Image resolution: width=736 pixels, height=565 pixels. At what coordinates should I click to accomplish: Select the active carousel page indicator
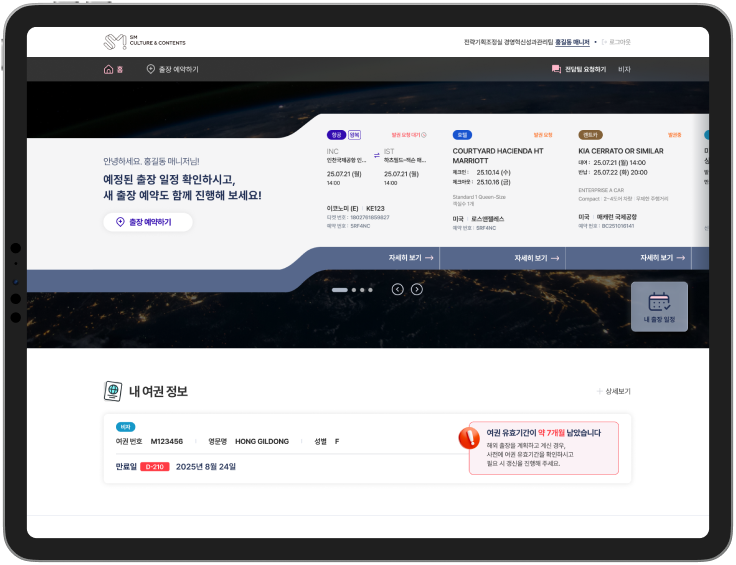pos(340,289)
